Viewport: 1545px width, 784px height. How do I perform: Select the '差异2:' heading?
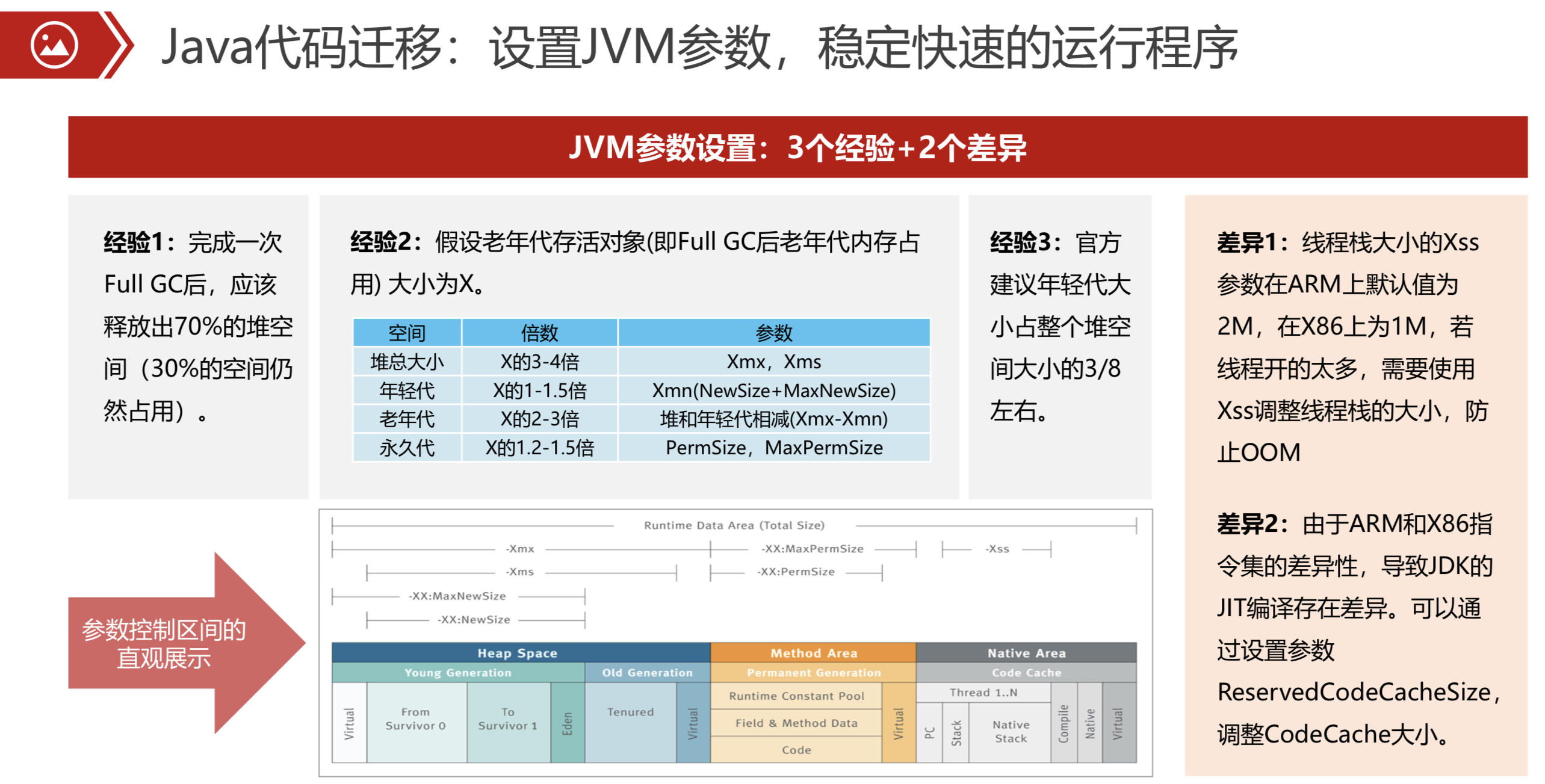1253,523
